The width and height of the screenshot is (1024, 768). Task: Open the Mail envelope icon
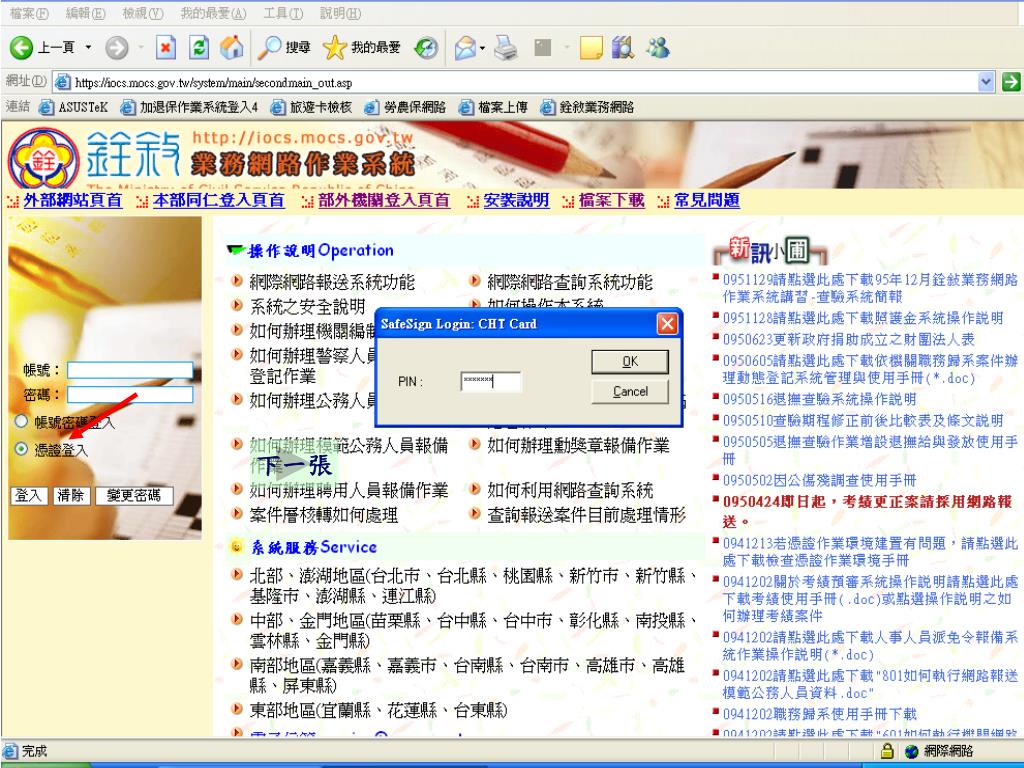[465, 48]
